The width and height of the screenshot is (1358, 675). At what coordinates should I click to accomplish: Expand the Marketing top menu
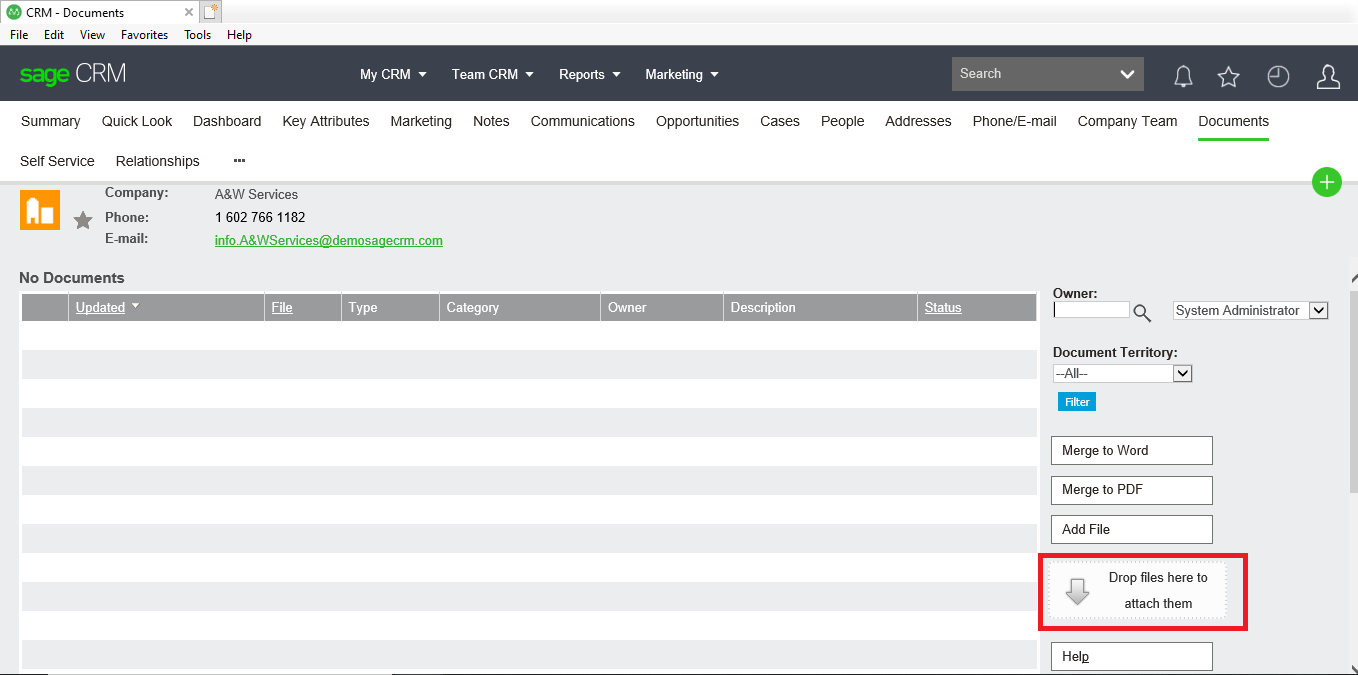pyautogui.click(x=682, y=74)
